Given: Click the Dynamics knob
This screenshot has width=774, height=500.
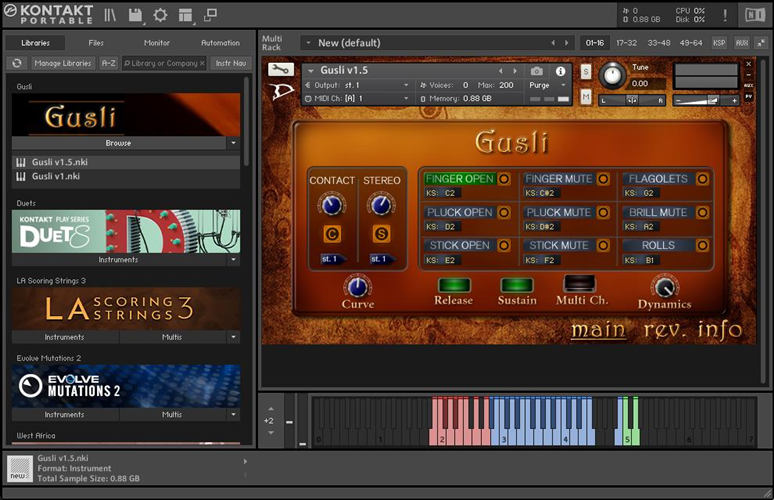Looking at the screenshot, I should pos(663,285).
